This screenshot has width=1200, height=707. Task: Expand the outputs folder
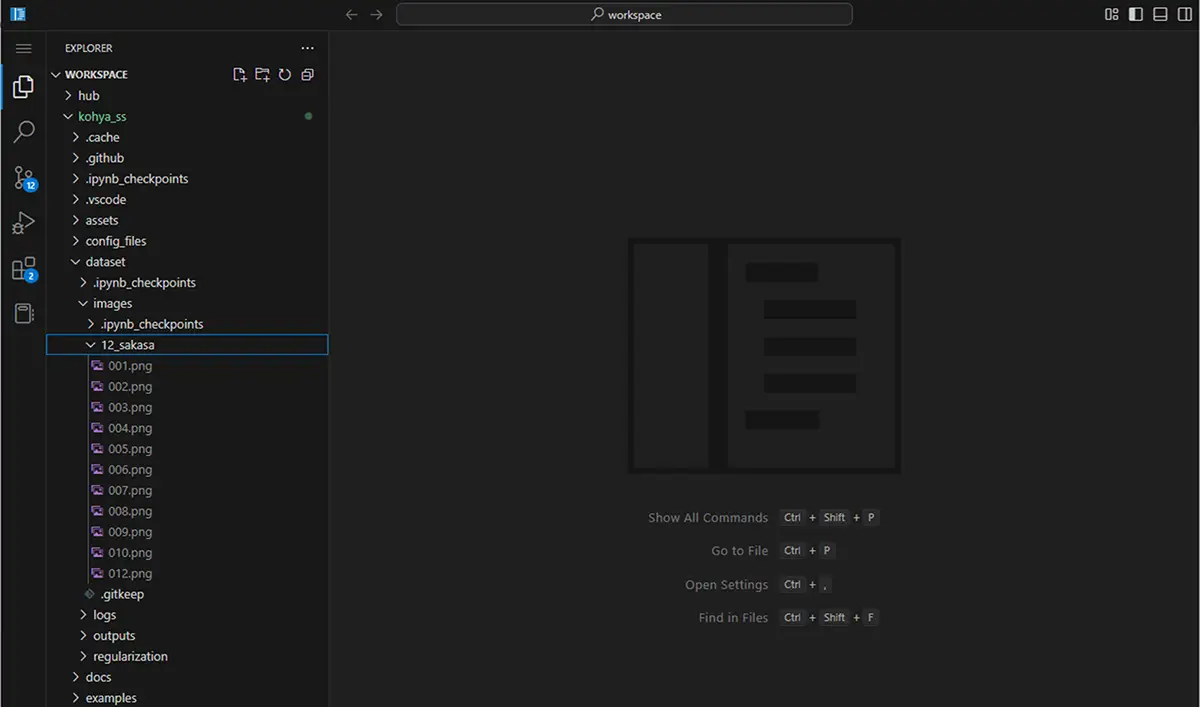tap(187, 636)
